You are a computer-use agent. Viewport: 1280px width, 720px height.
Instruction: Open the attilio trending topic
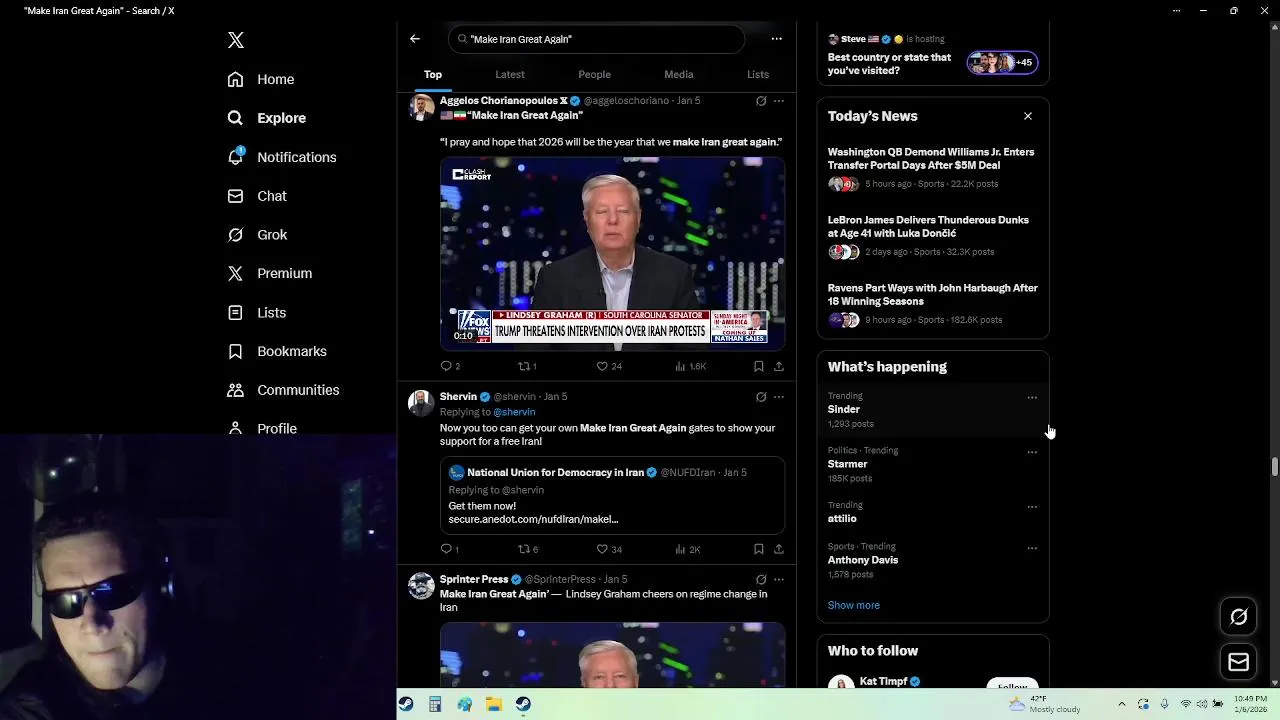933,513
